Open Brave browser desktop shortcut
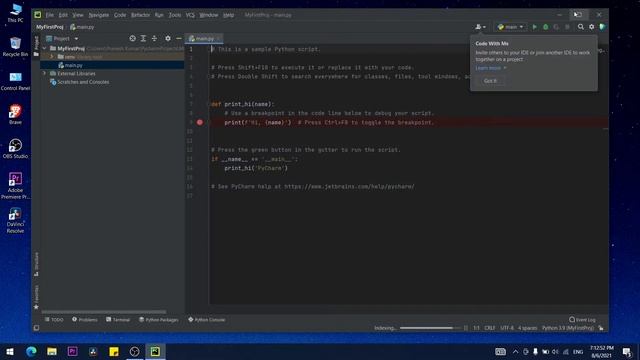The image size is (640, 360). coord(15,114)
